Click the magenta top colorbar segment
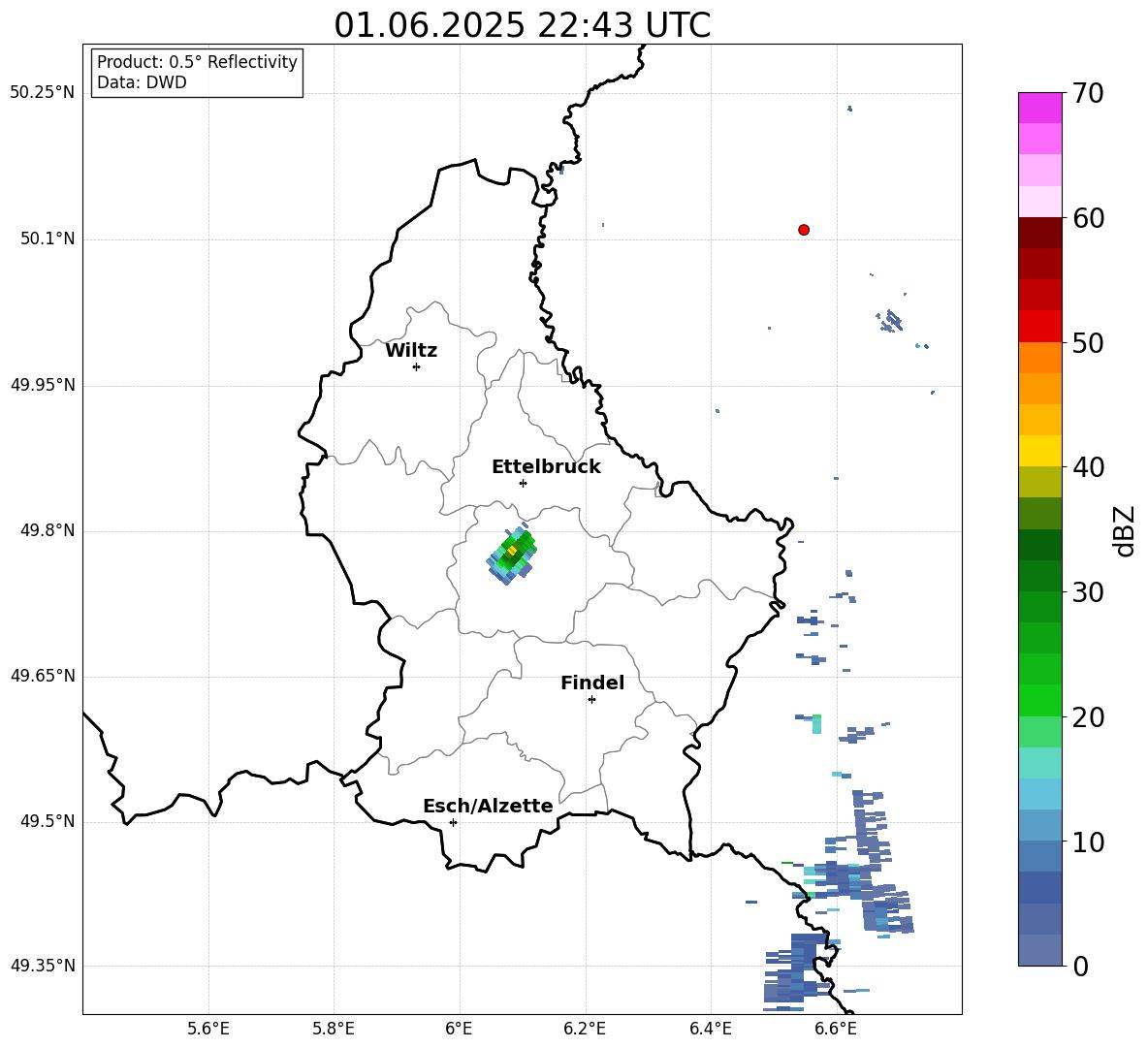1148x1048 pixels. click(1039, 109)
